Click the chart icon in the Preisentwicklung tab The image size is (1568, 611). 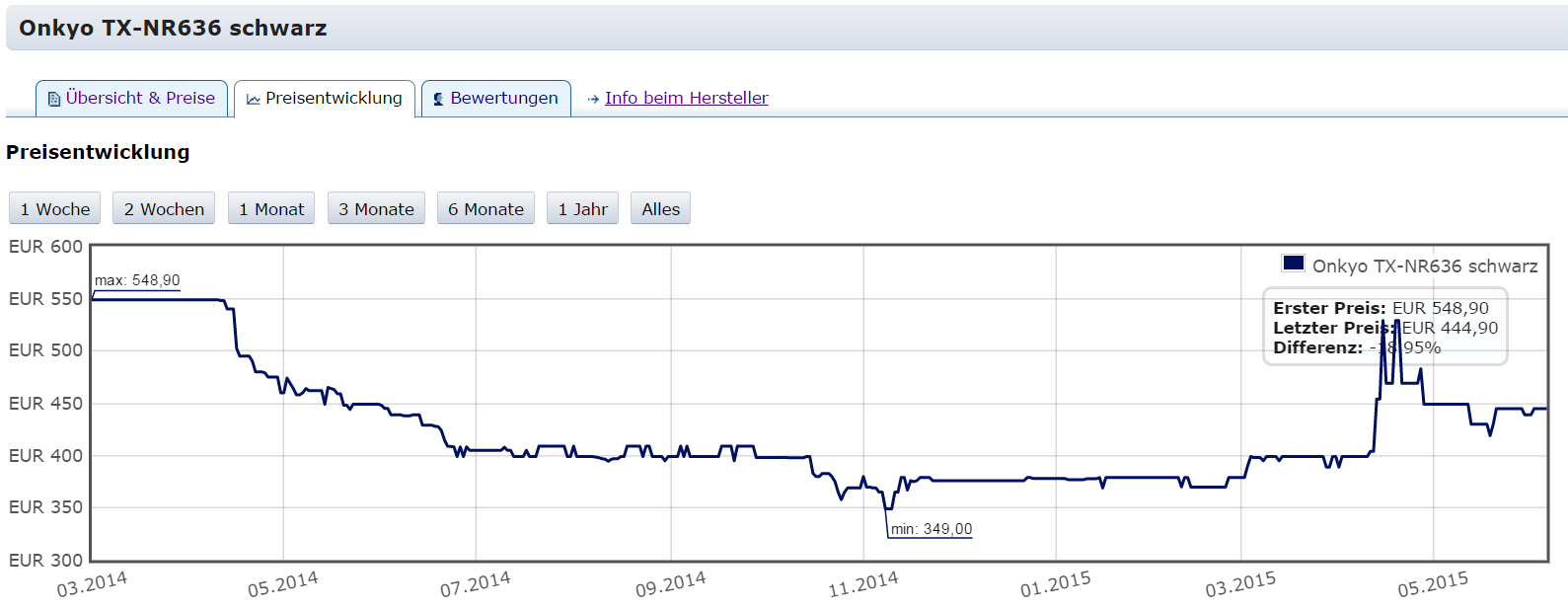pyautogui.click(x=254, y=99)
